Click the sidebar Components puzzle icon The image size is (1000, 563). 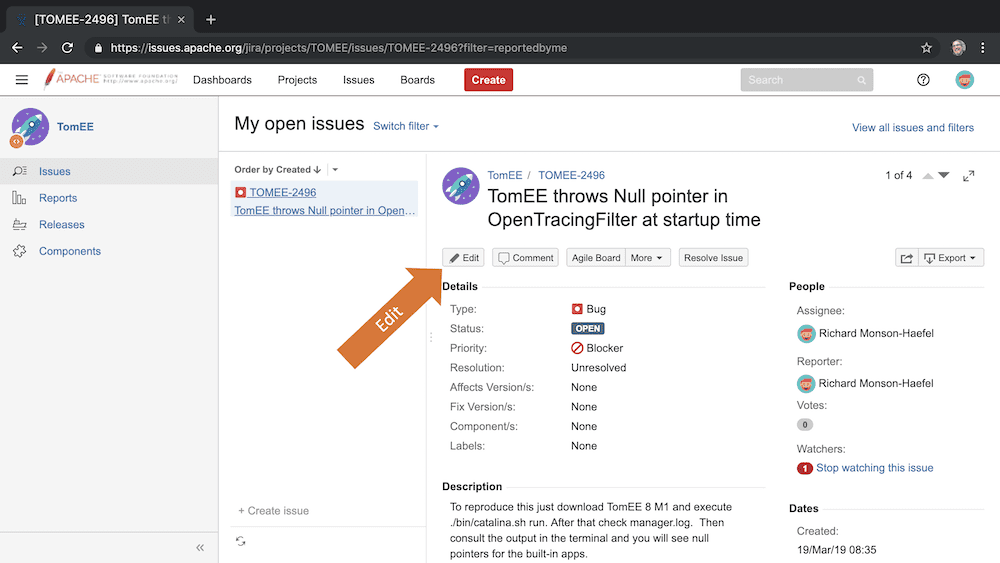pyautogui.click(x=20, y=251)
